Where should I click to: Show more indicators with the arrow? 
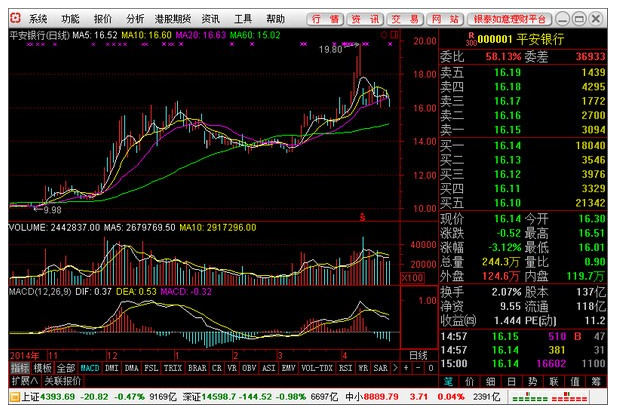(x=395, y=368)
